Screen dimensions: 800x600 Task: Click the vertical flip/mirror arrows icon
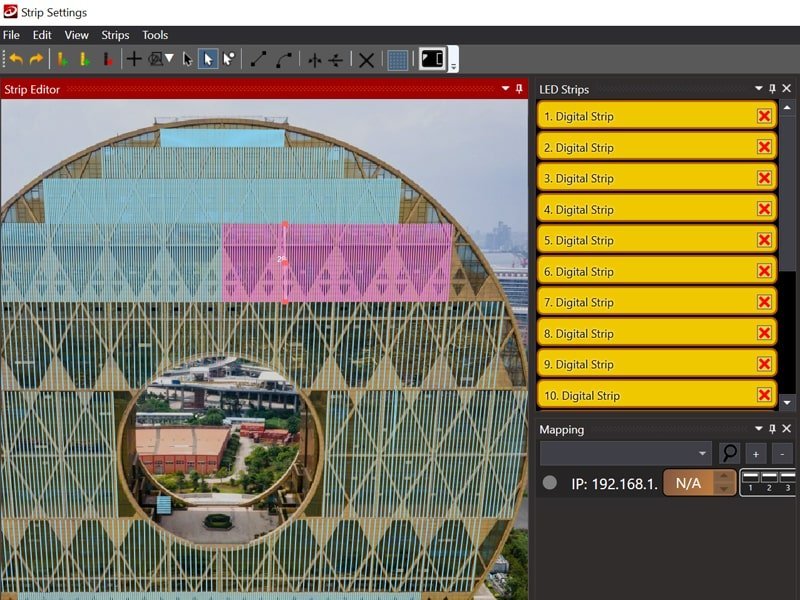click(314, 60)
